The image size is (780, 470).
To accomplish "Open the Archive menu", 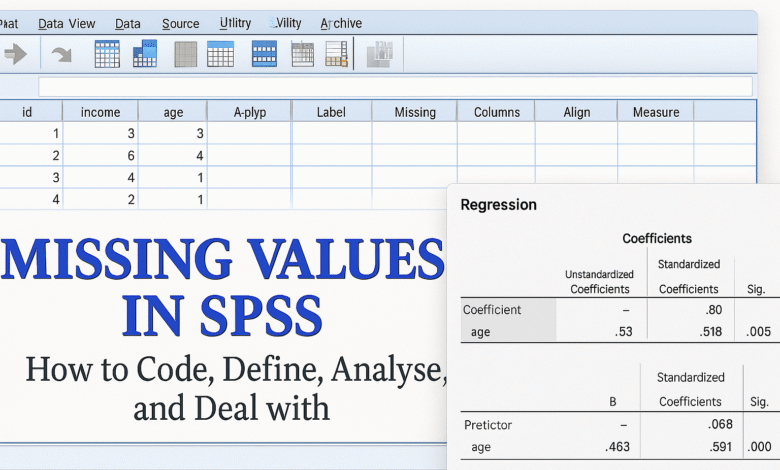I will 341,23.
